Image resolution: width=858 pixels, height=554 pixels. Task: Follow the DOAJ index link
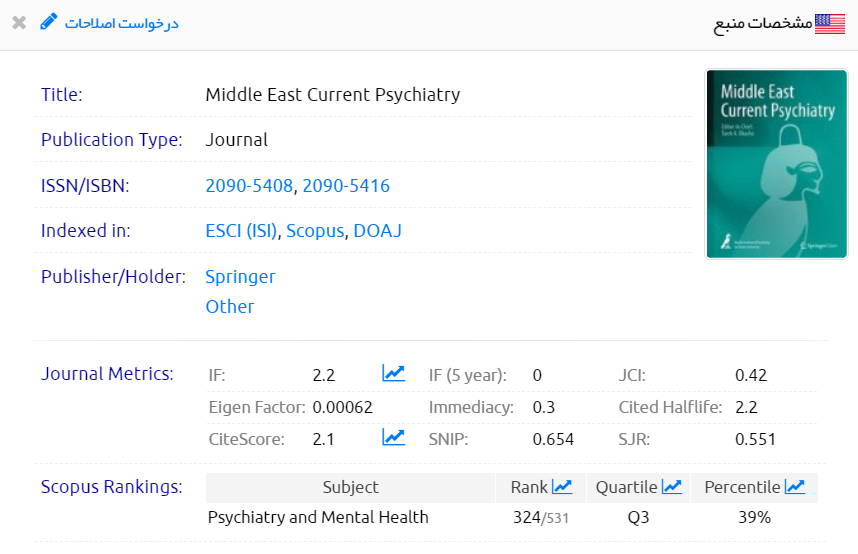coord(377,231)
